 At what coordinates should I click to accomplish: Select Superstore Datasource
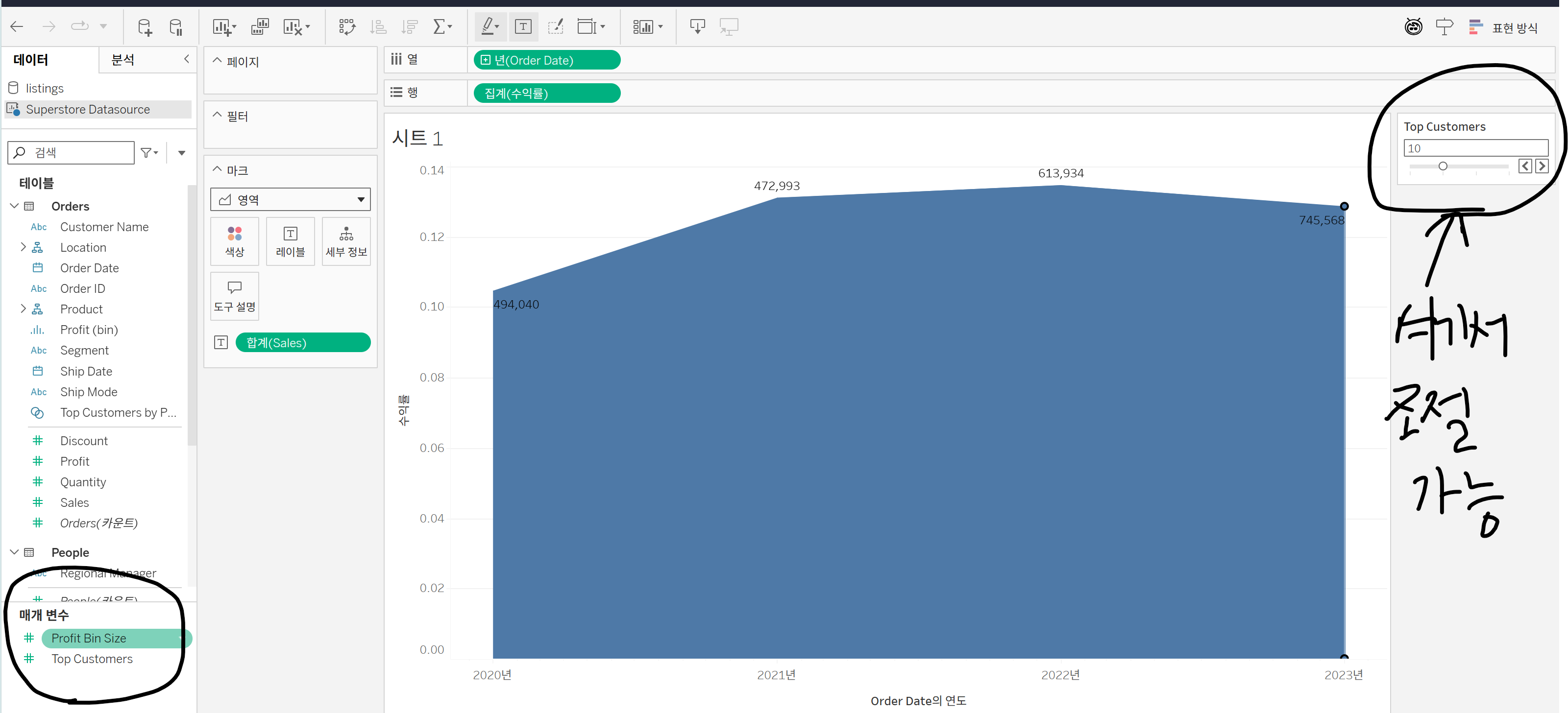pyautogui.click(x=88, y=110)
